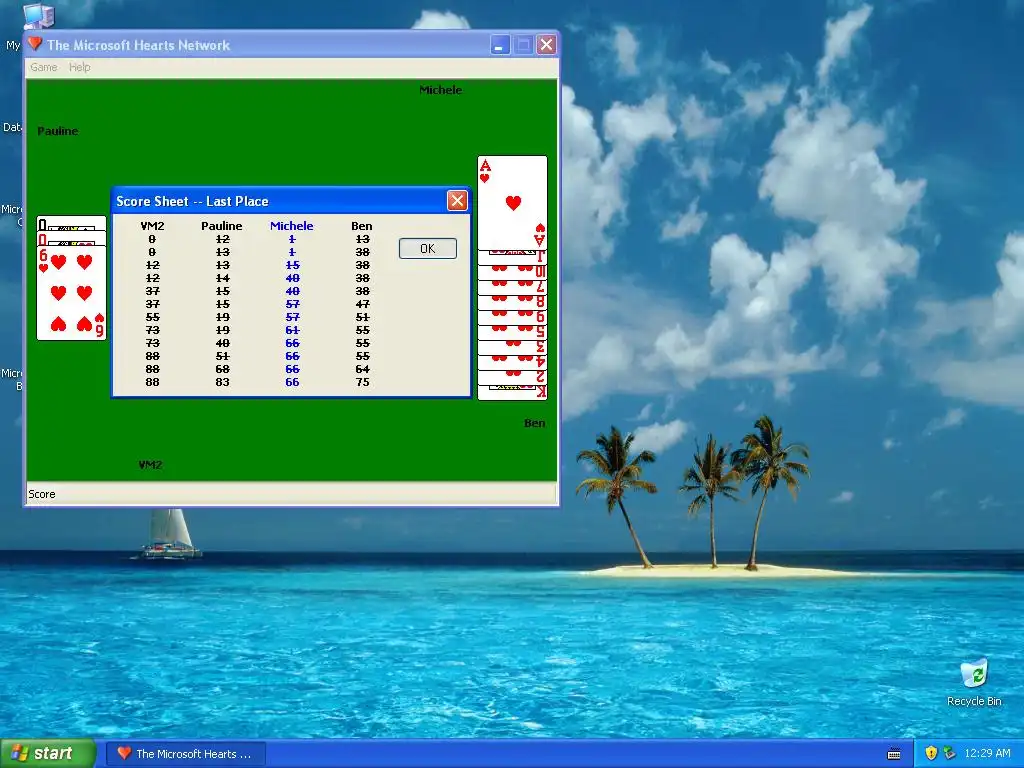Minimize the Microsoft Hearts Network window

pos(500,45)
